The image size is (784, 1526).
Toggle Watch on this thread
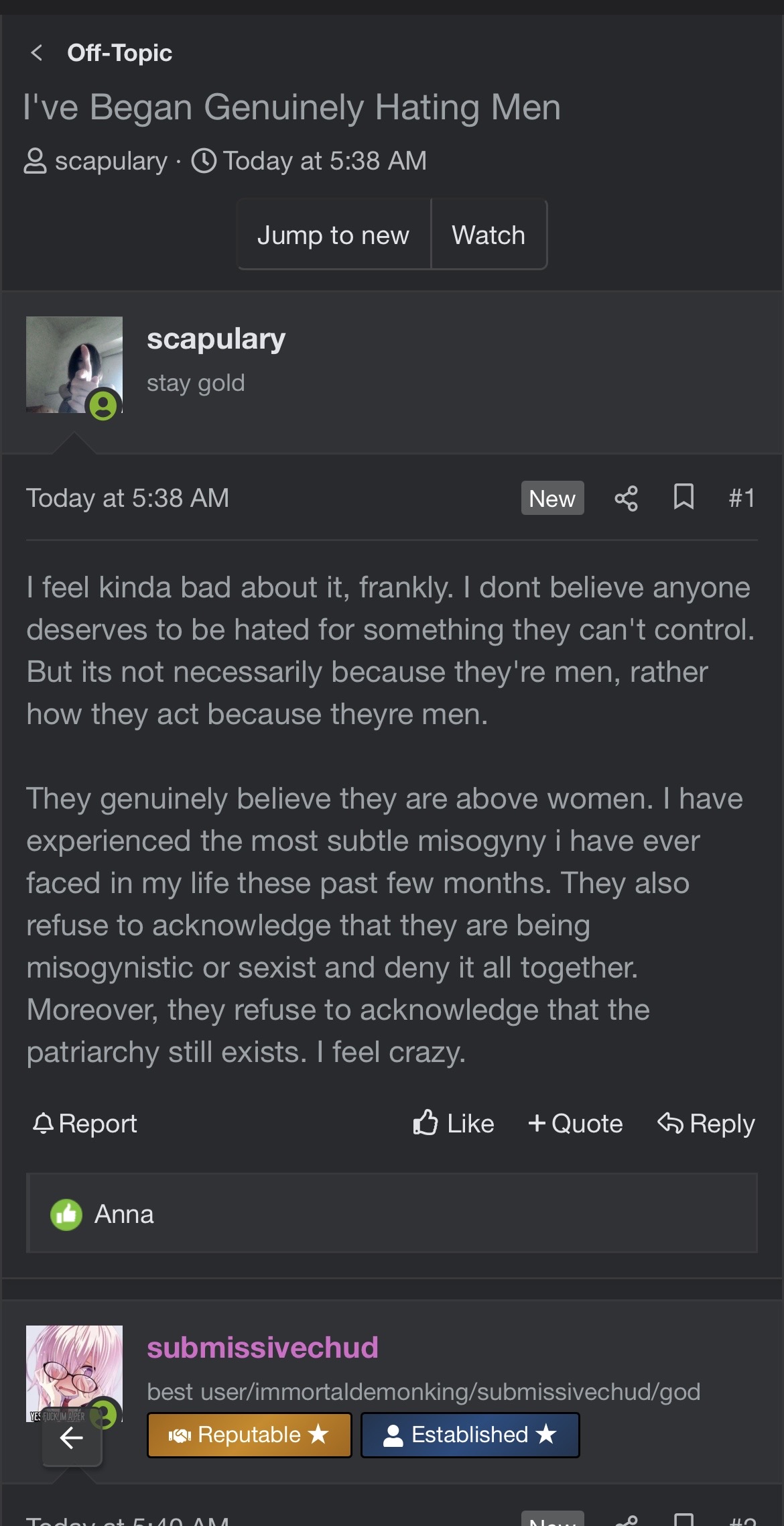488,235
